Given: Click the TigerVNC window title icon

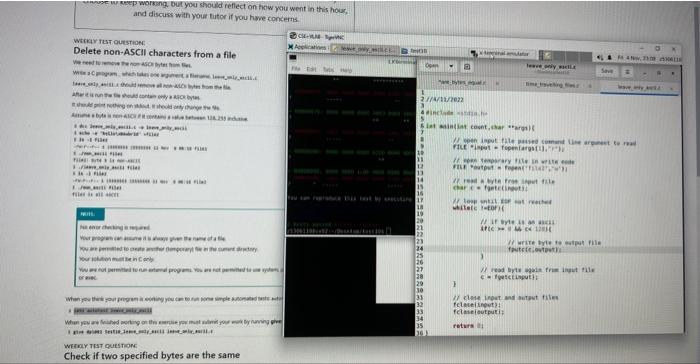Looking at the screenshot, I should point(293,35).
